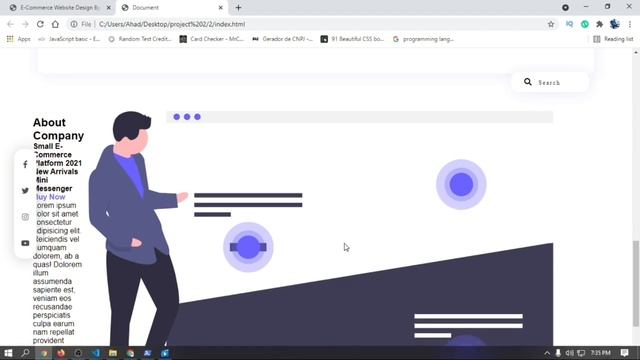Viewport: 640px width, 360px height.
Task: Open the Gerador de CNPJ bookmark
Action: pos(282,39)
